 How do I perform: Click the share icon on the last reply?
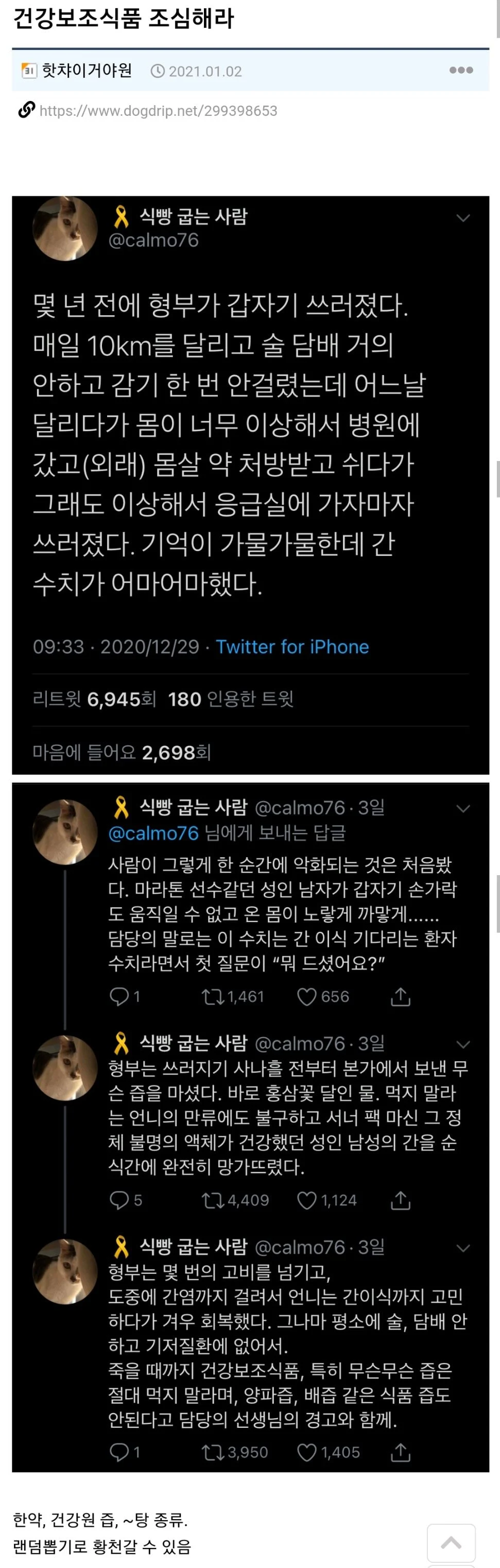pyautogui.click(x=400, y=1452)
